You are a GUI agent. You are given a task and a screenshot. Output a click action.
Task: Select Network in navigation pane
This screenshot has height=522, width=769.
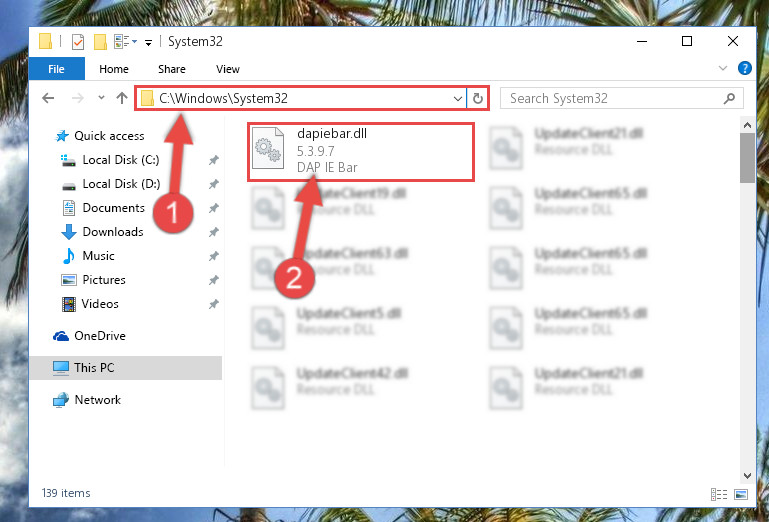(98, 400)
